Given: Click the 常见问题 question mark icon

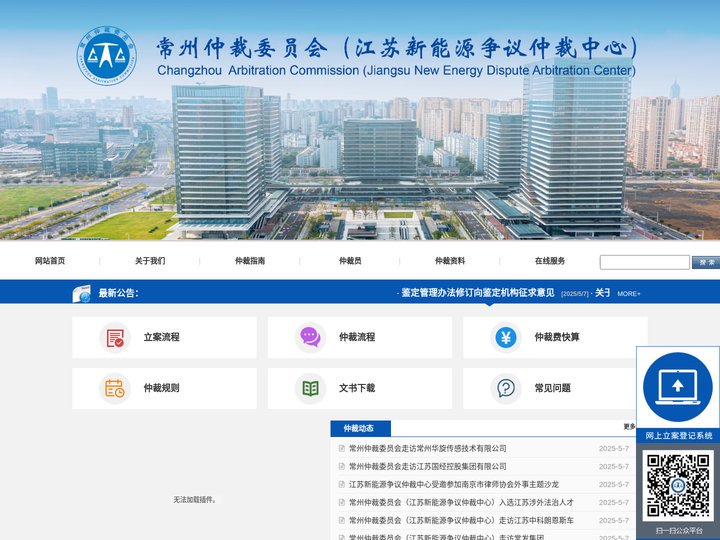Looking at the screenshot, I should pos(506,388).
